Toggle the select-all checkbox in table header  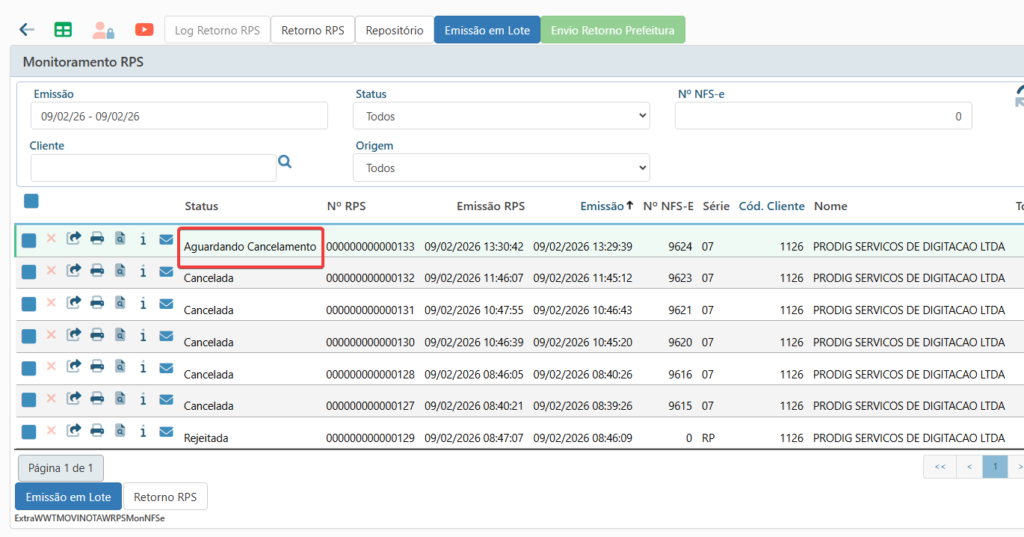pyautogui.click(x=31, y=201)
